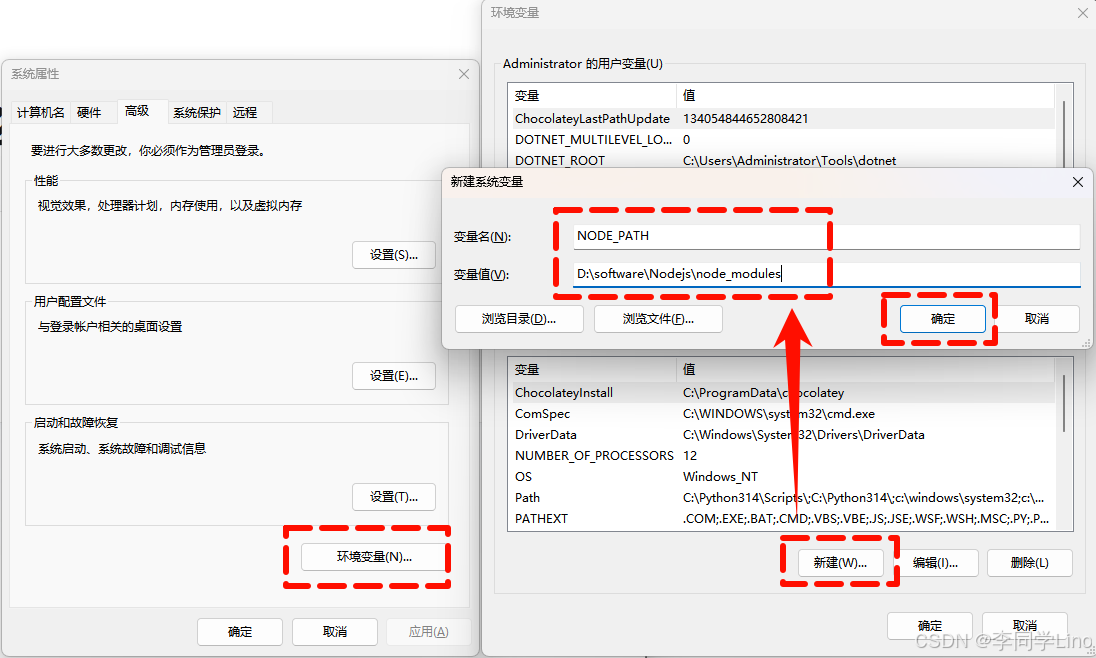This screenshot has width=1096, height=658.
Task: Confirm with 确定 in 环境变量 window
Action: [930, 626]
